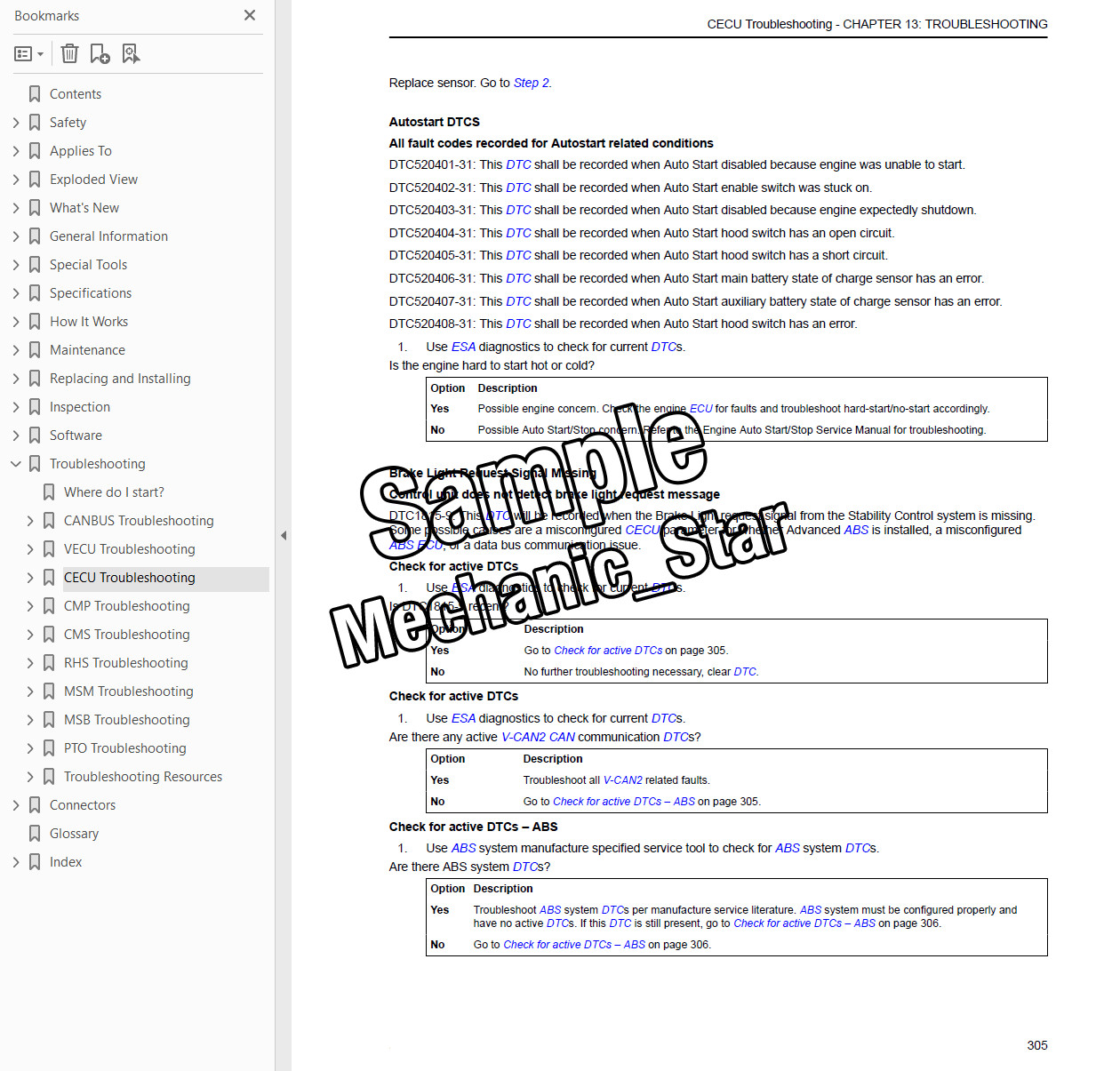Click the bookmark icon beside Contents
This screenshot has width=1120, height=1071.
tap(35, 94)
